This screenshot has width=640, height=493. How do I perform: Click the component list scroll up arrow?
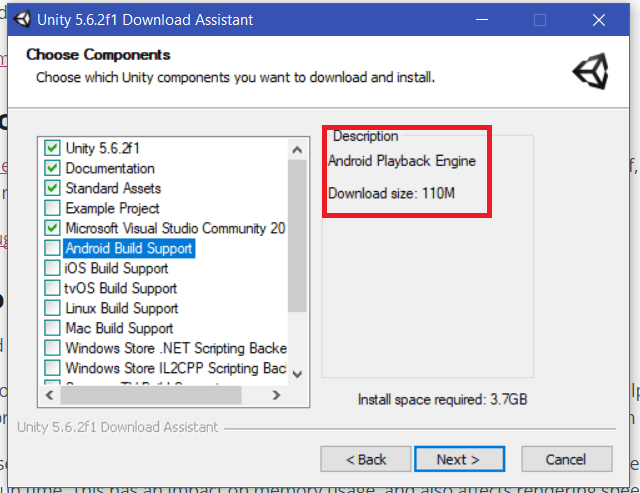[x=297, y=150]
